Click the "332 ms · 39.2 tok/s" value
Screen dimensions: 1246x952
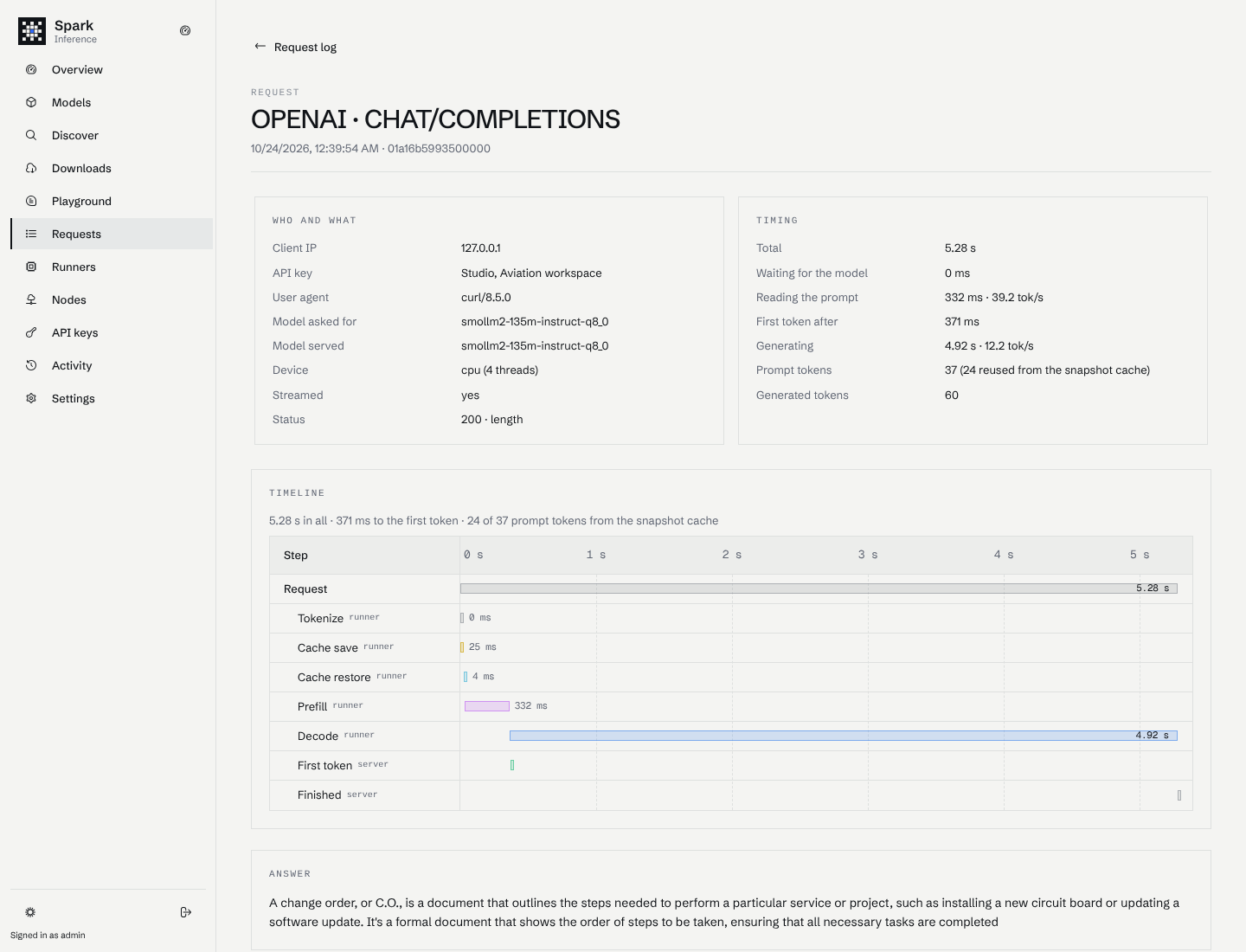click(x=994, y=297)
